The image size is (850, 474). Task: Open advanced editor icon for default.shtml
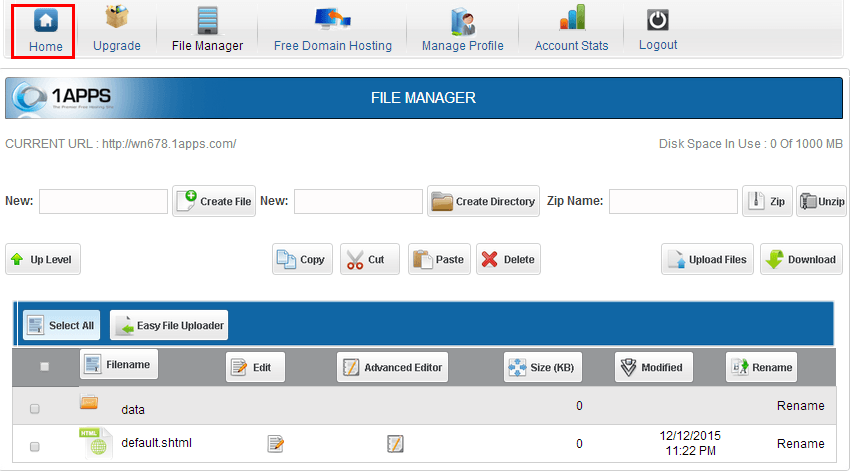click(x=395, y=443)
